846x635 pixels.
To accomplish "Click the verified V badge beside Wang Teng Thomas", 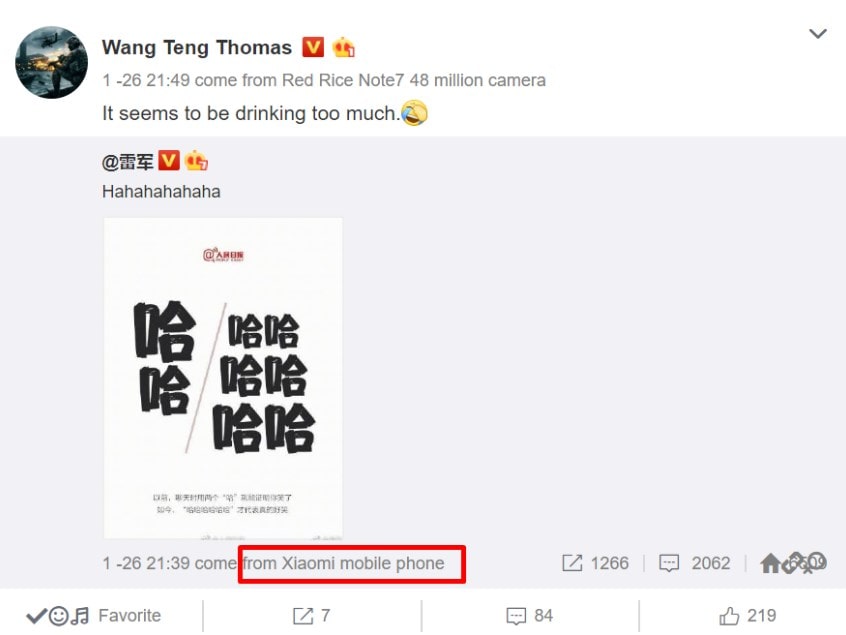I will point(313,47).
